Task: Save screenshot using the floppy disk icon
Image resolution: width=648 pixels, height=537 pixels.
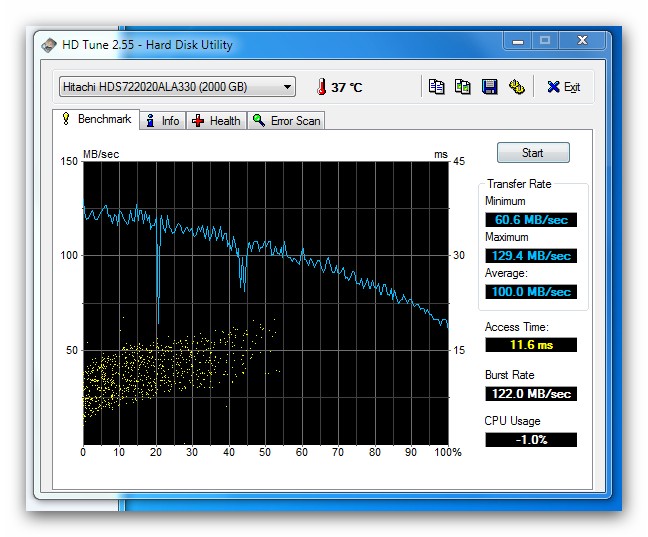Action: pos(490,87)
